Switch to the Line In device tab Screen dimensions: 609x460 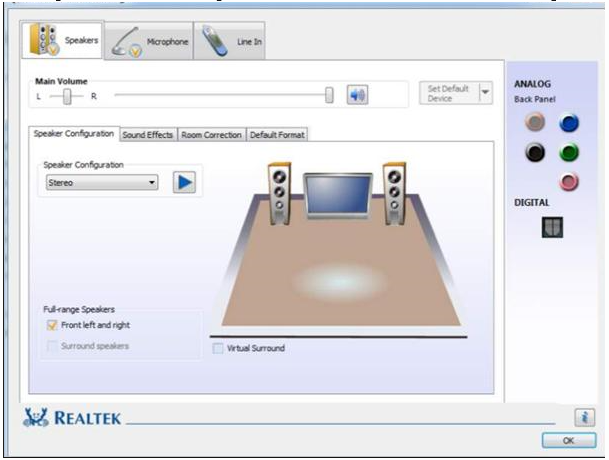coord(230,41)
